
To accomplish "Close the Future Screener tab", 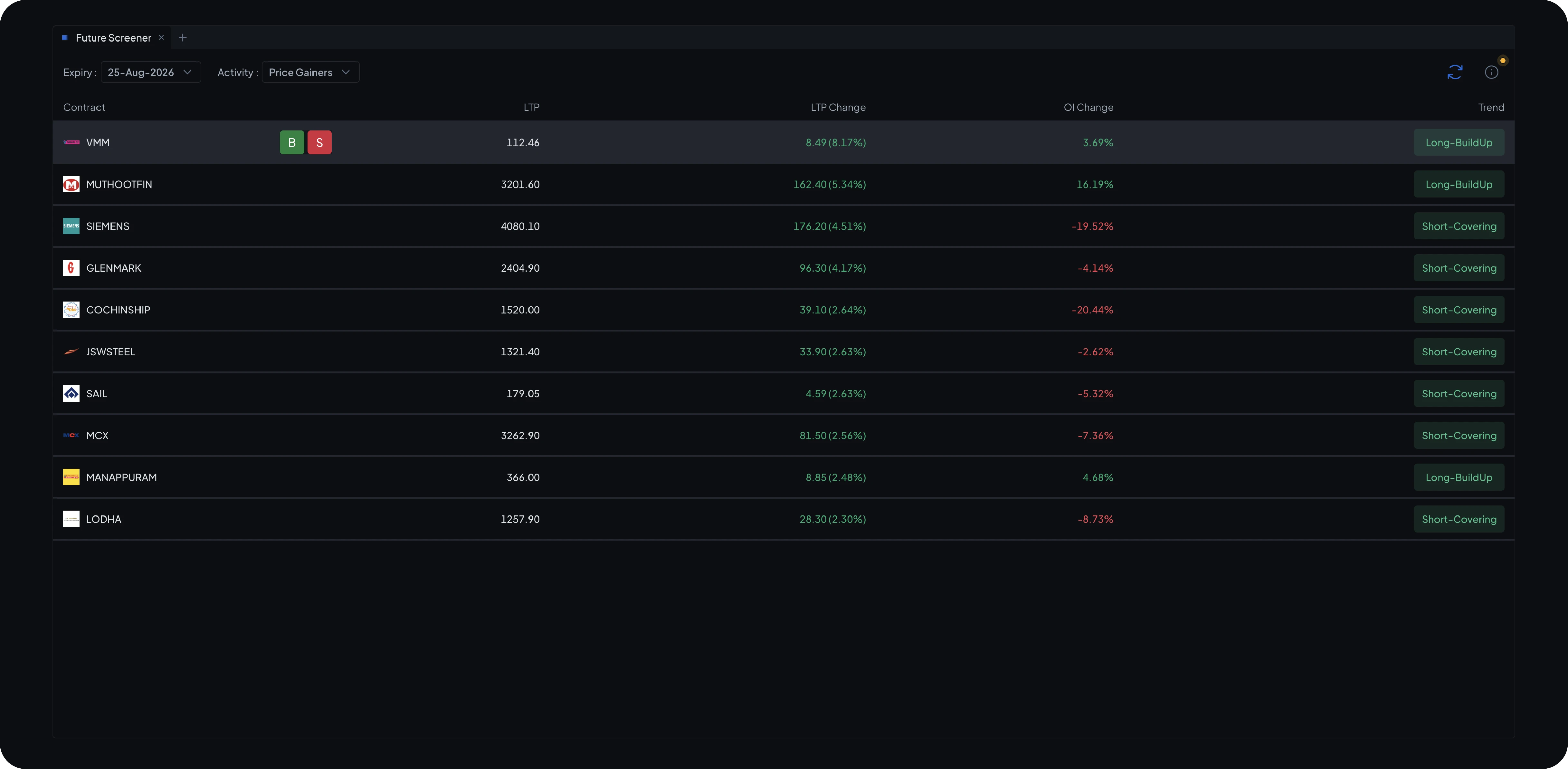I will (x=161, y=38).
